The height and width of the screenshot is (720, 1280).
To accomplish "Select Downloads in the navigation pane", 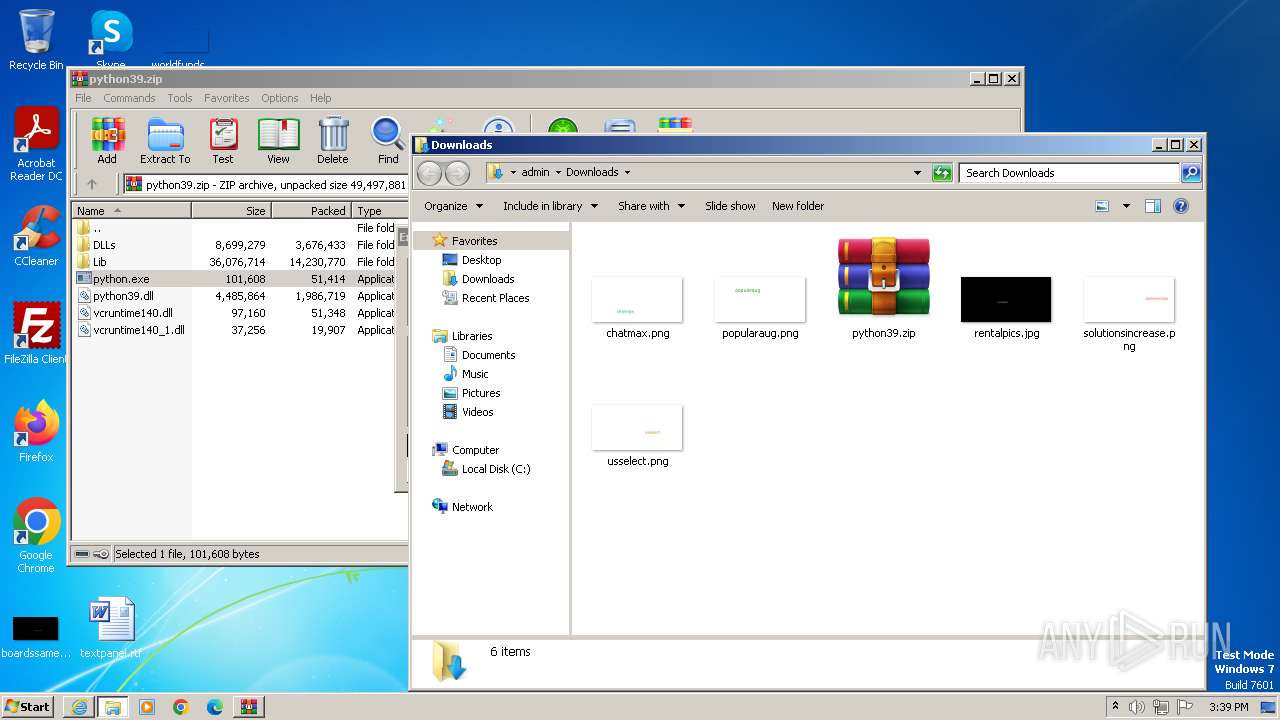I will (x=488, y=279).
